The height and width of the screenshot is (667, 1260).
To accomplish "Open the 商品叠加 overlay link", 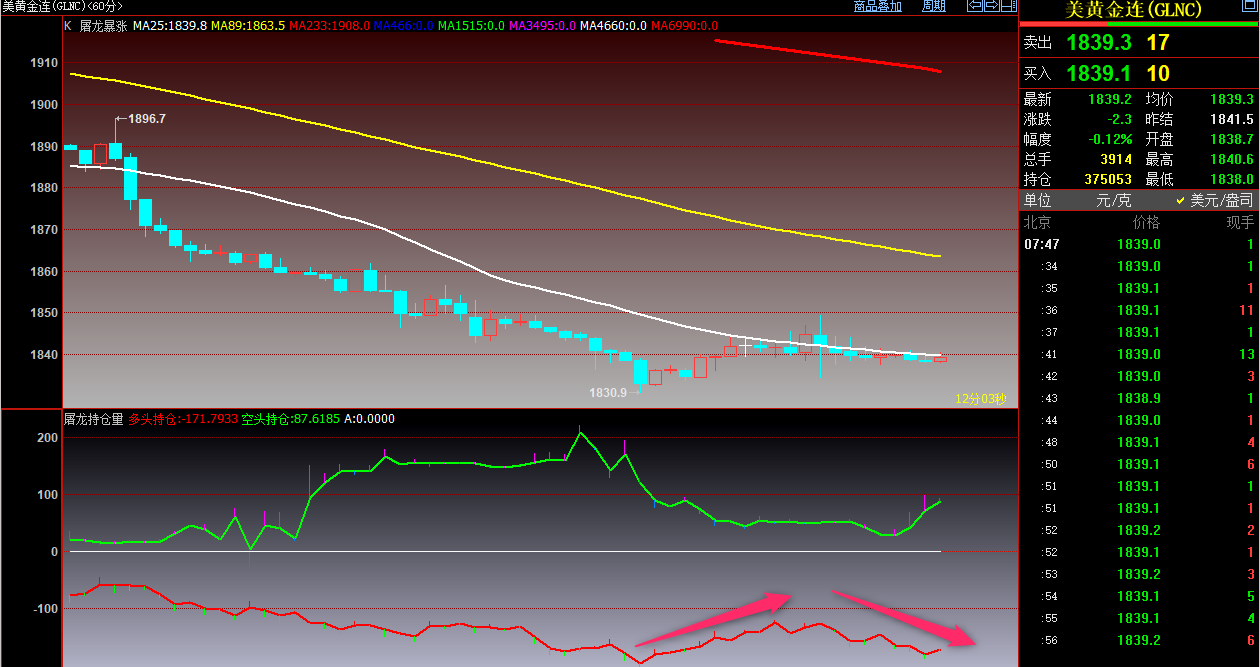I will [877, 6].
